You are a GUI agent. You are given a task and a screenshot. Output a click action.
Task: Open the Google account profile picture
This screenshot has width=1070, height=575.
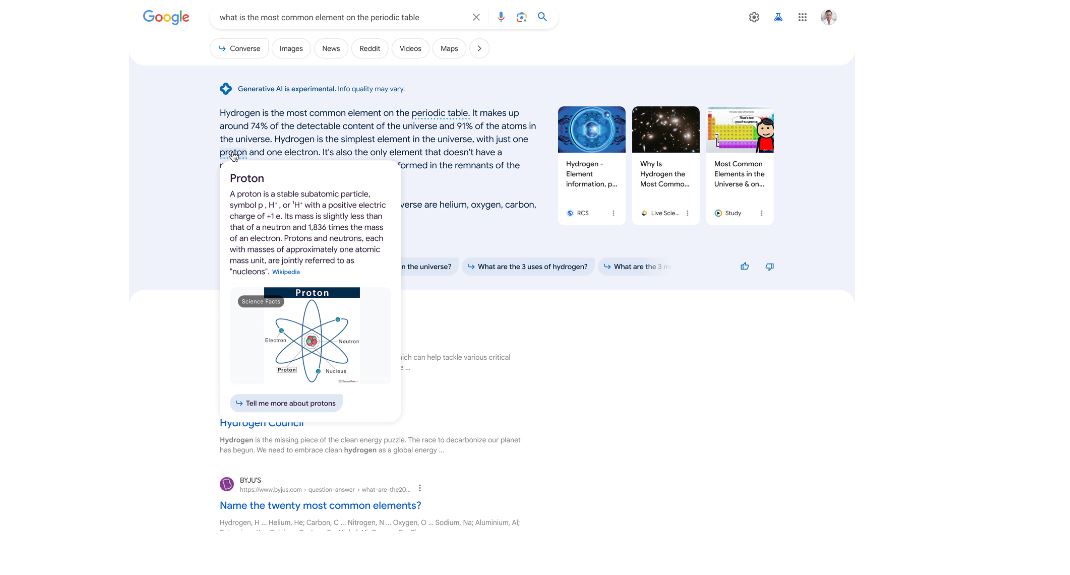pos(828,17)
